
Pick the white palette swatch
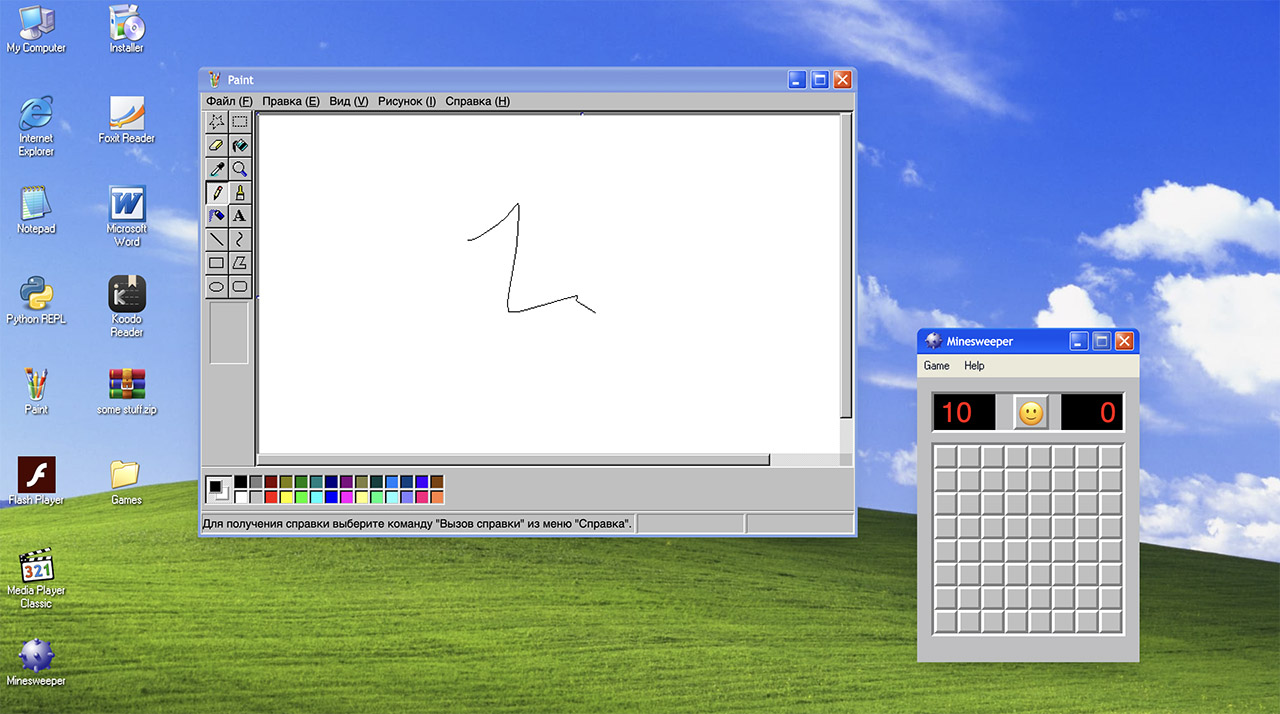pos(241,497)
